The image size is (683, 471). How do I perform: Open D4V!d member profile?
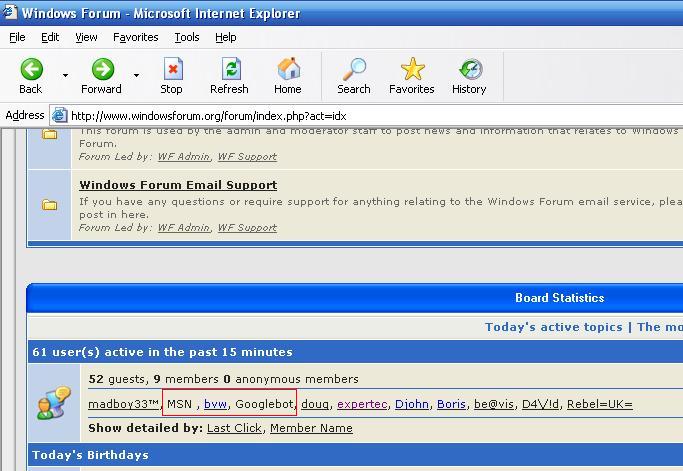coord(540,404)
